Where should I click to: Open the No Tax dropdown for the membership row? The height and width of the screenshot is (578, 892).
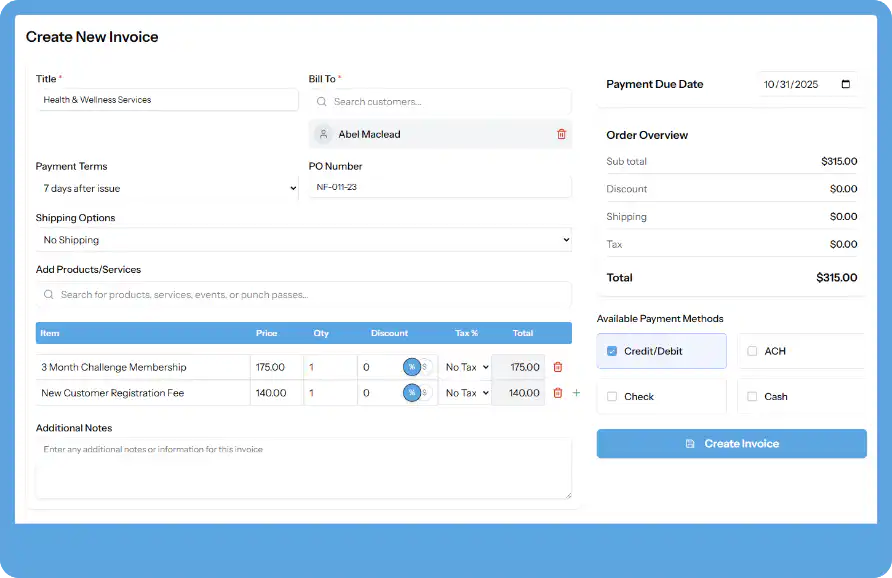(465, 367)
